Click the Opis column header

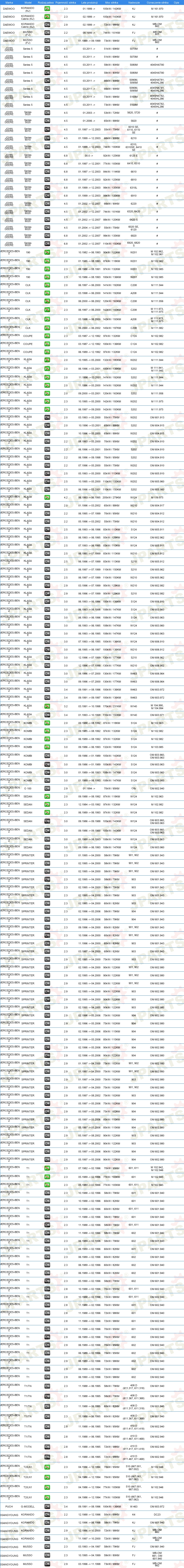pos(177,2)
